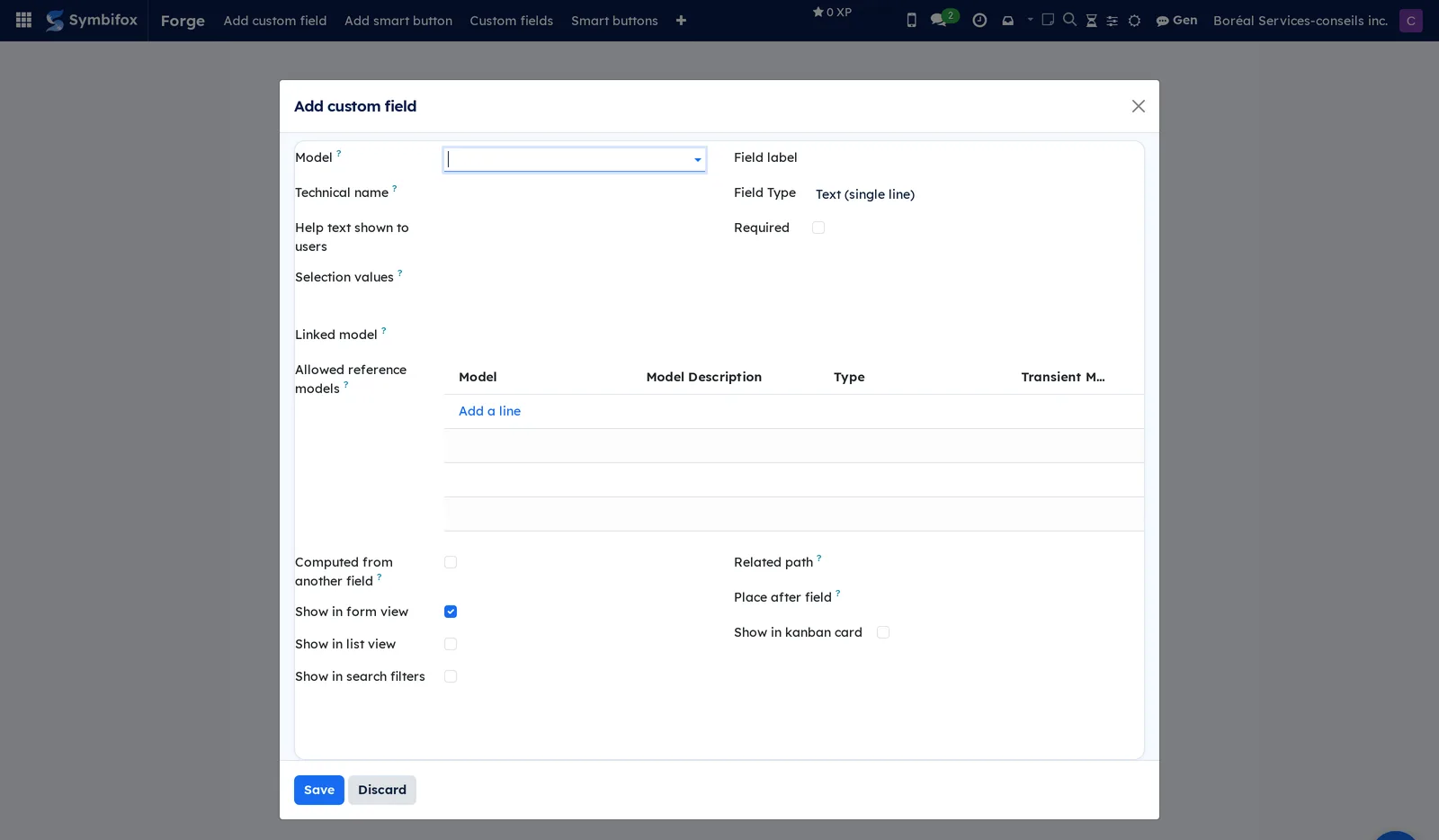Open the apps grid menu icon

point(24,20)
